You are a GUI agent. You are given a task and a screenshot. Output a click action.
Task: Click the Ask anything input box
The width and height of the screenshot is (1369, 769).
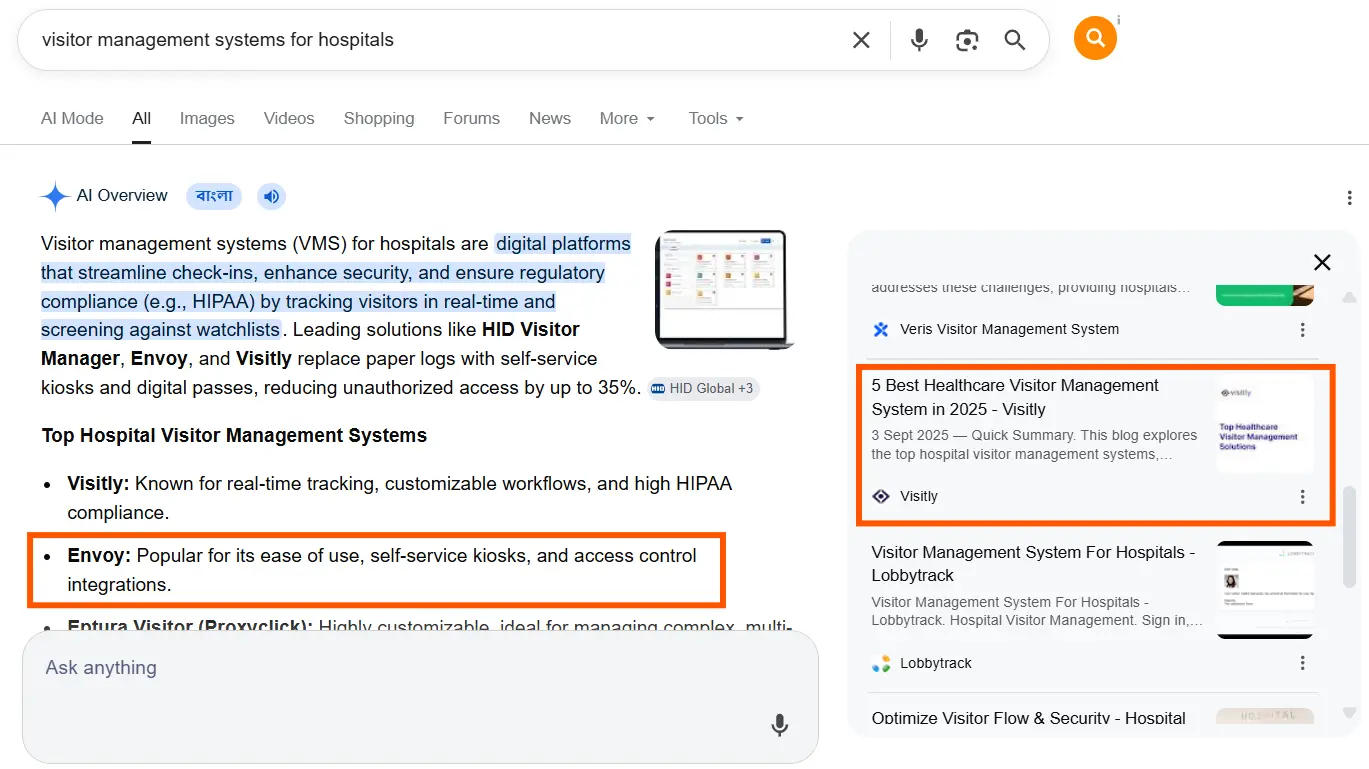420,697
